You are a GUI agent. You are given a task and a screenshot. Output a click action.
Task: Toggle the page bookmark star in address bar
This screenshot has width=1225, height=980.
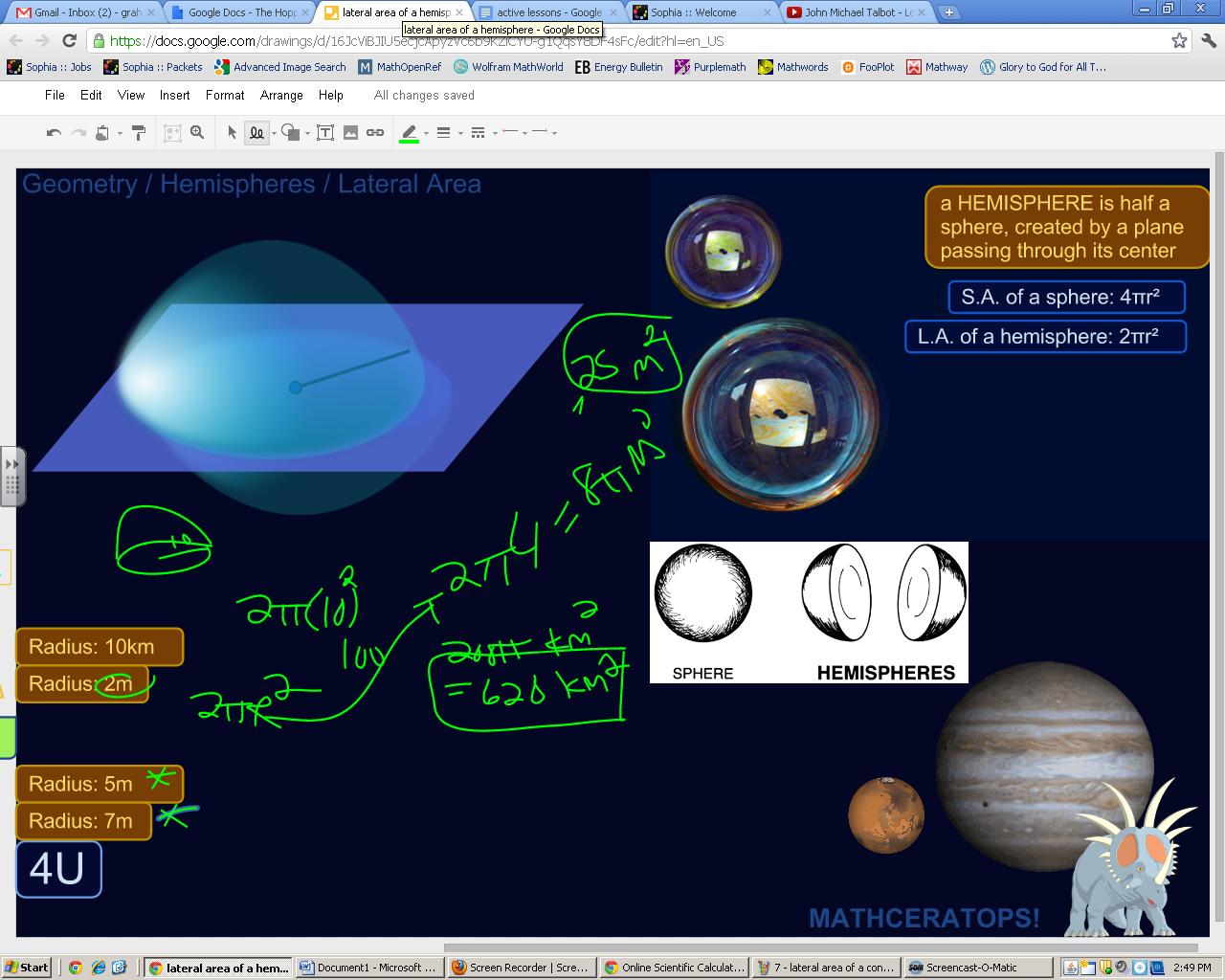coord(1181,41)
